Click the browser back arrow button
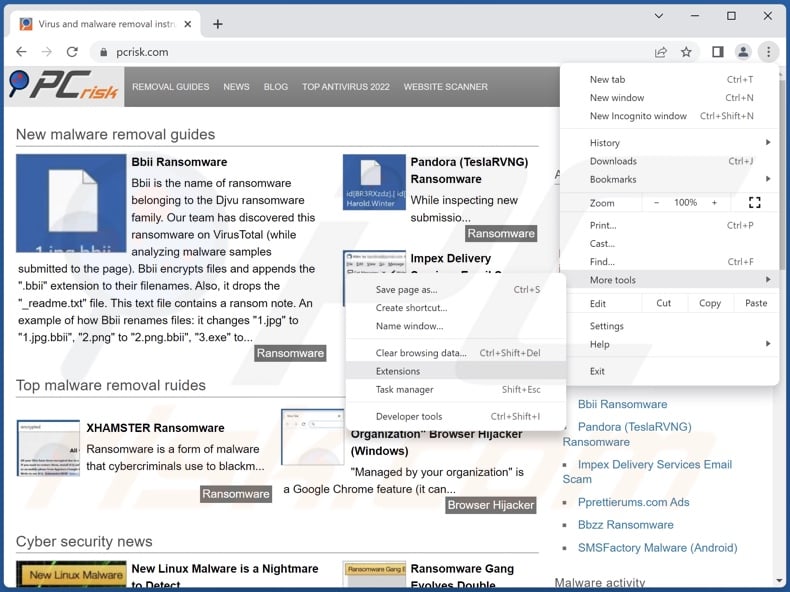This screenshot has height=592, width=790. 21,52
